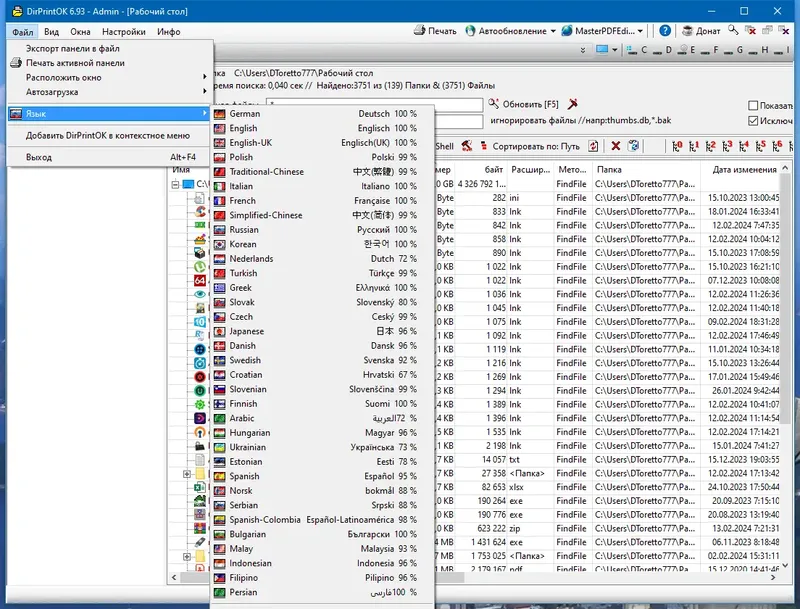Click the Печать printer toolbar button

click(435, 31)
